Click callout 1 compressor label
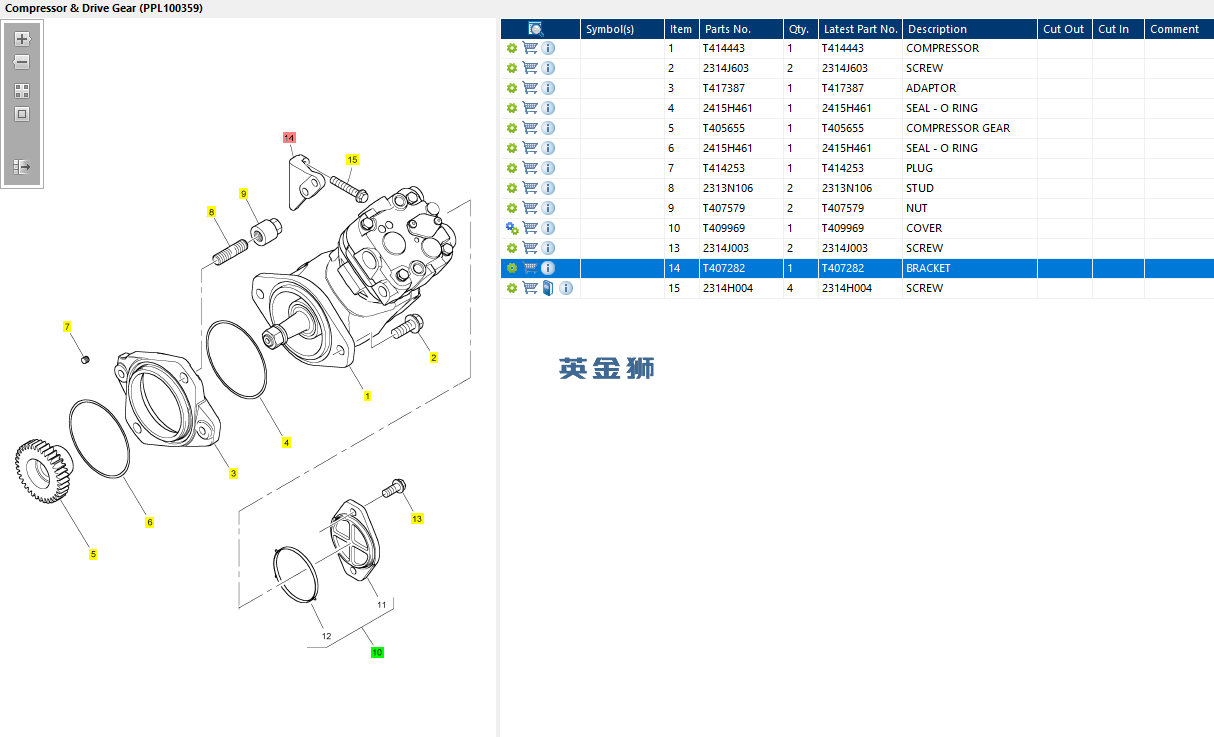The height and width of the screenshot is (737, 1214). (x=367, y=396)
